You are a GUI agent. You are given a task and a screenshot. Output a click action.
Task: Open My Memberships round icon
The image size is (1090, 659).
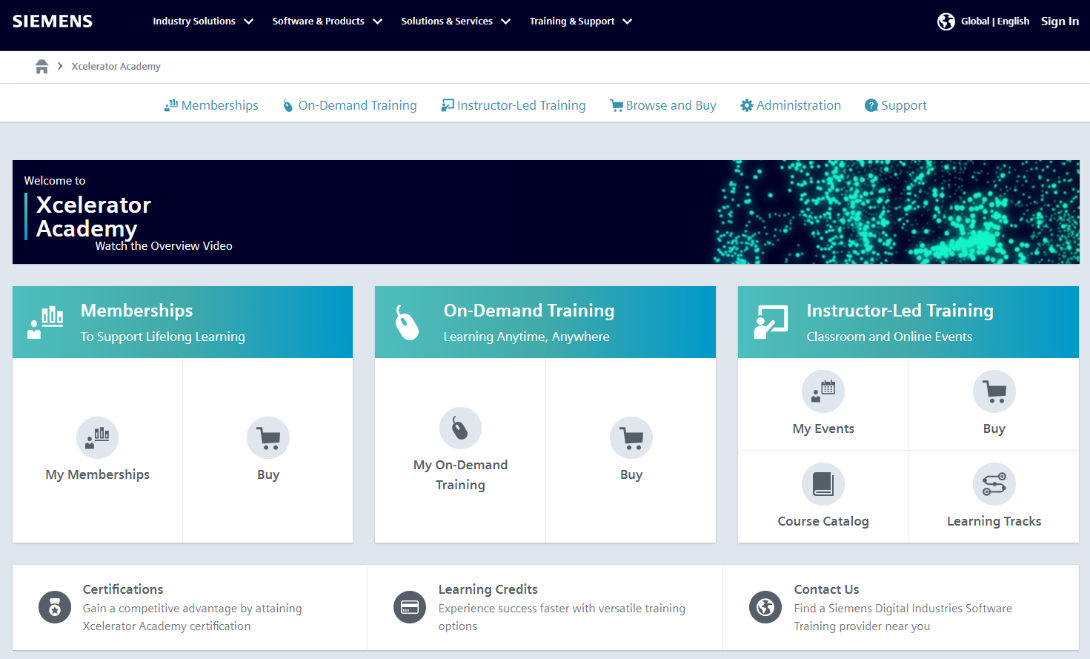click(x=97, y=438)
